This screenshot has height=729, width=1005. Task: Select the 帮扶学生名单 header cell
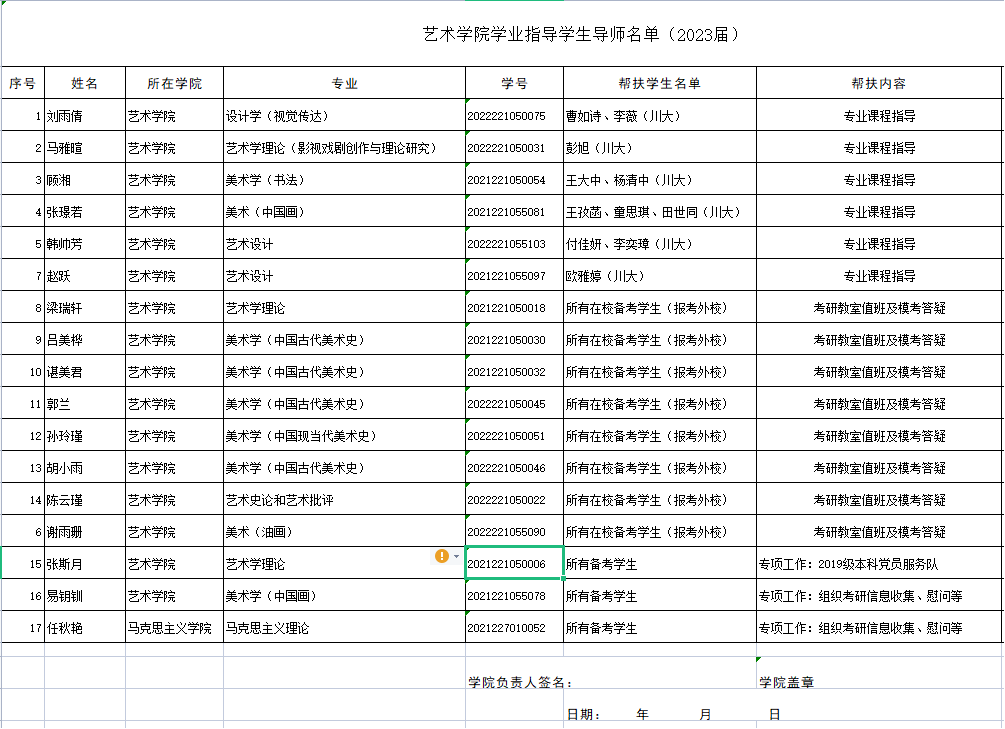point(659,83)
